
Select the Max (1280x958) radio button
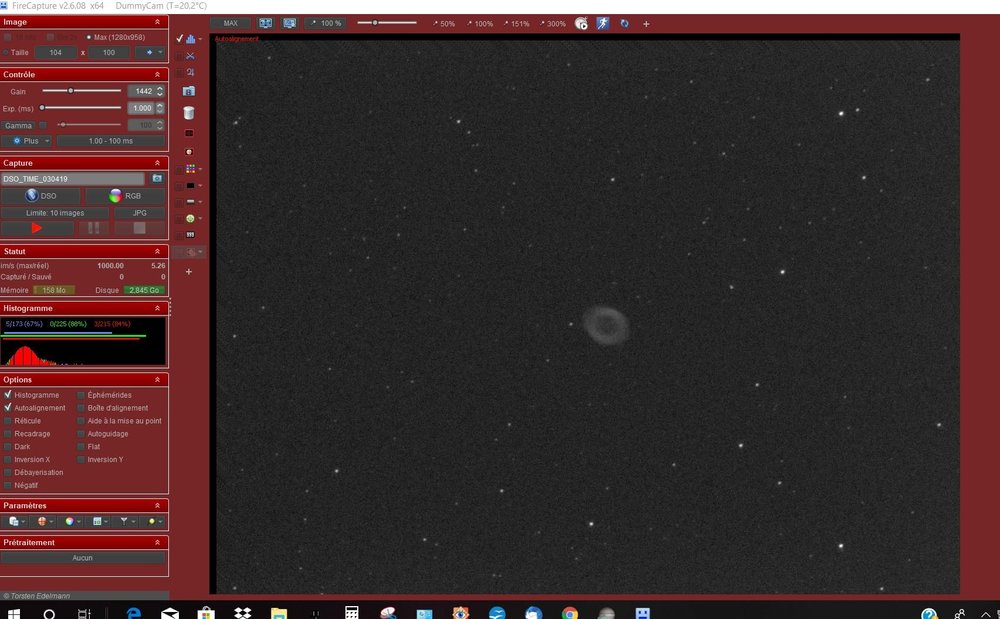click(x=89, y=37)
